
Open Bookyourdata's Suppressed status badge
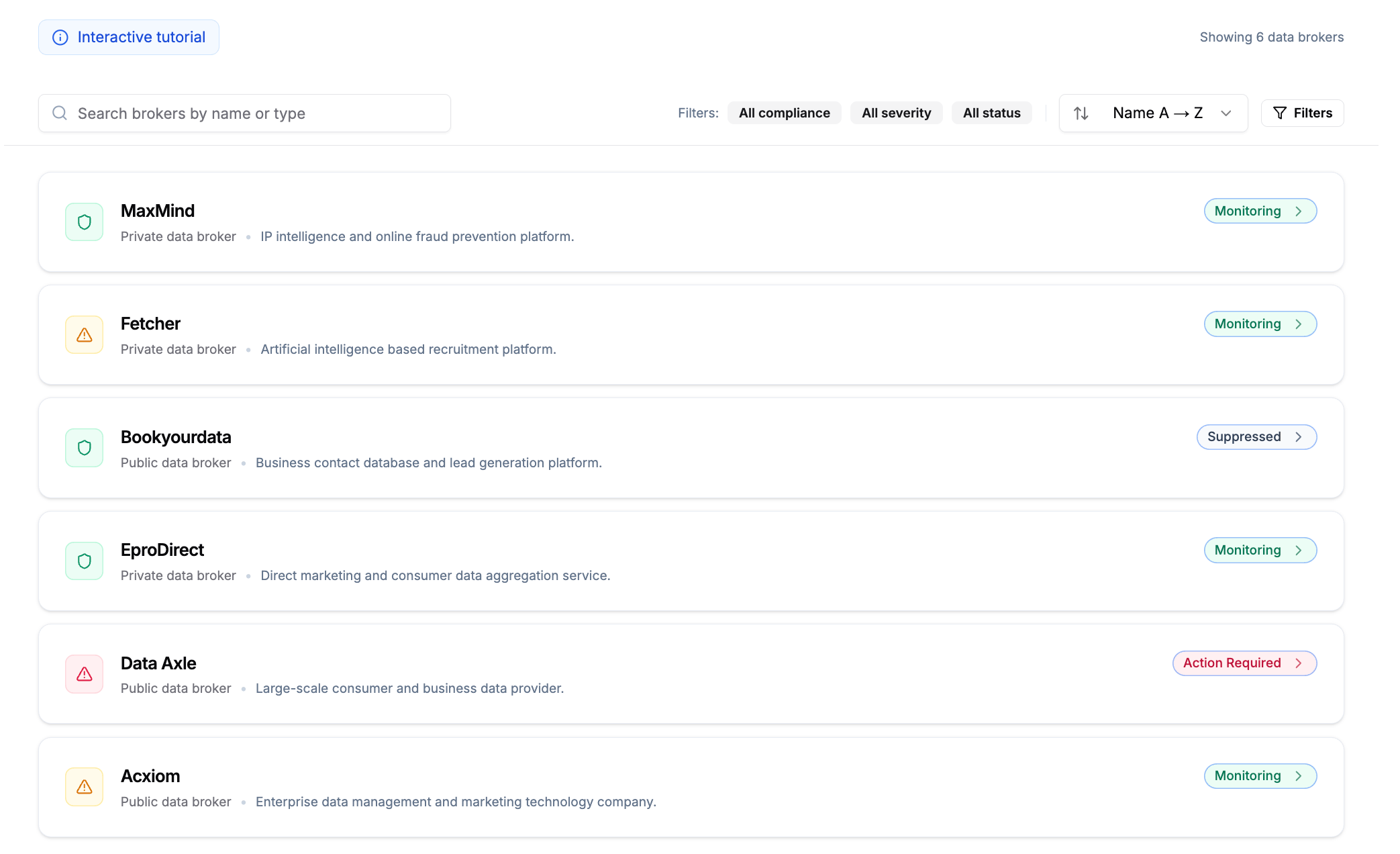tap(1256, 437)
